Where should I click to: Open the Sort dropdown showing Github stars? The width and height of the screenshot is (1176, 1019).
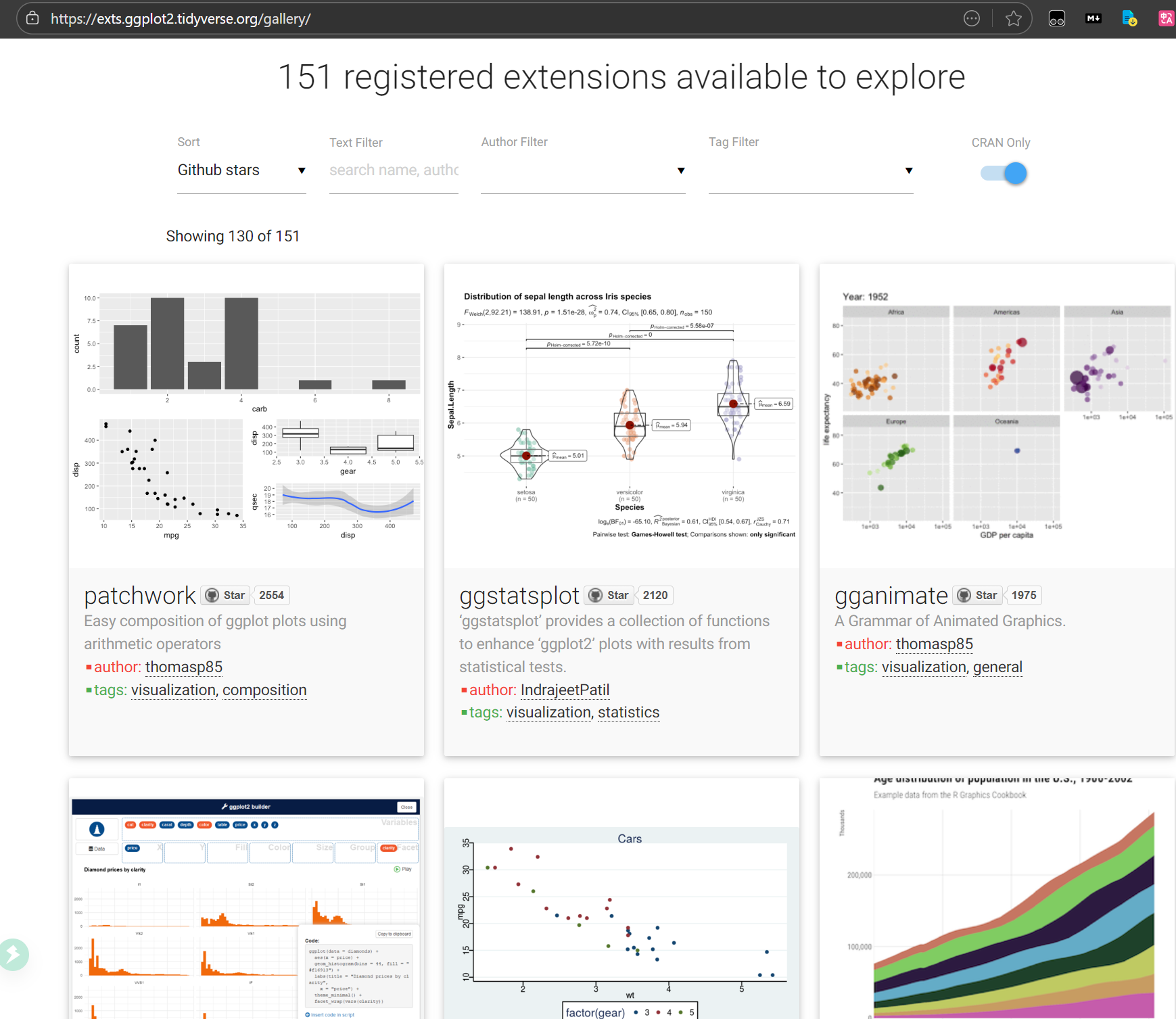241,170
